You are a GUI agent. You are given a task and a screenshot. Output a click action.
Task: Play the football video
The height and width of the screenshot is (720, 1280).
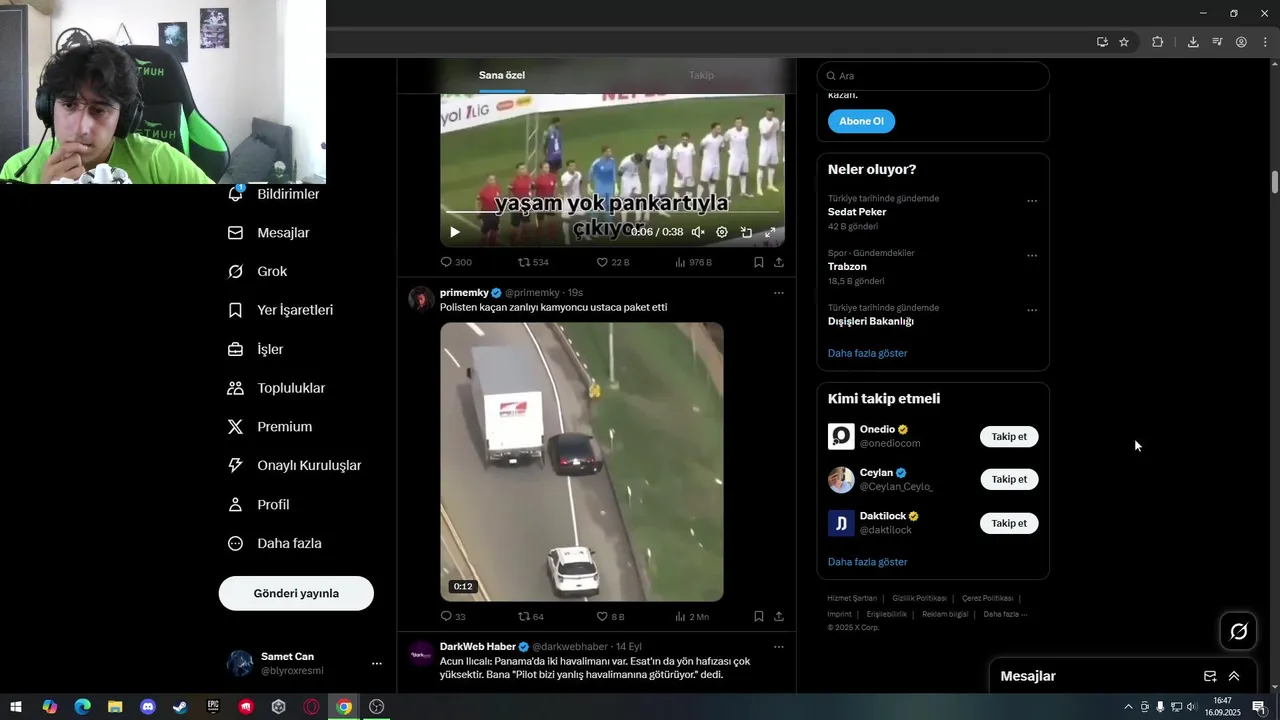pos(455,232)
